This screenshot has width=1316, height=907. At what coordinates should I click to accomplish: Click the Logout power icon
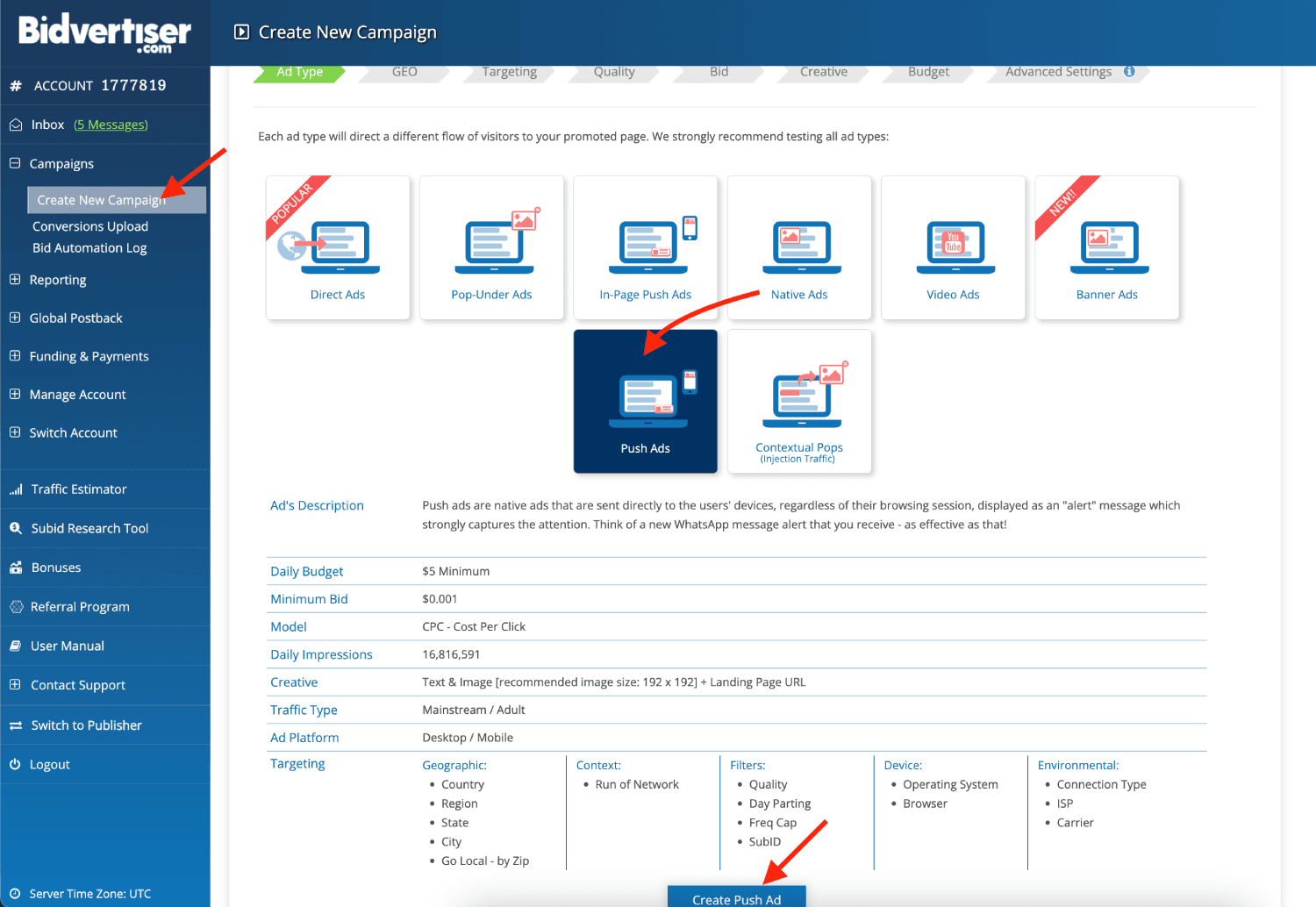coord(15,764)
